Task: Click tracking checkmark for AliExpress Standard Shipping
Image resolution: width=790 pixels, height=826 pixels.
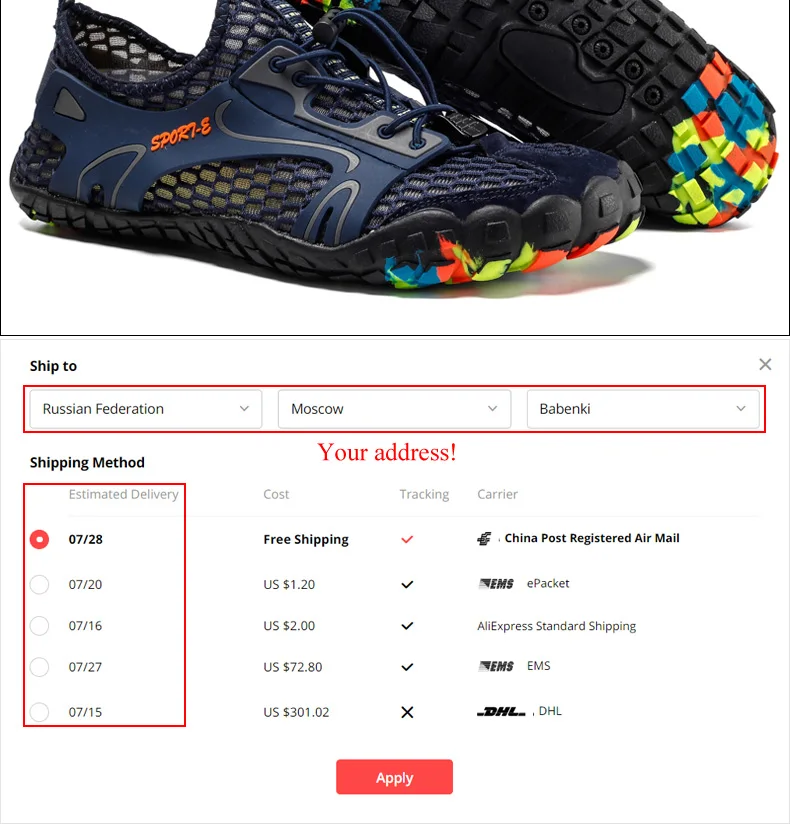Action: click(407, 626)
